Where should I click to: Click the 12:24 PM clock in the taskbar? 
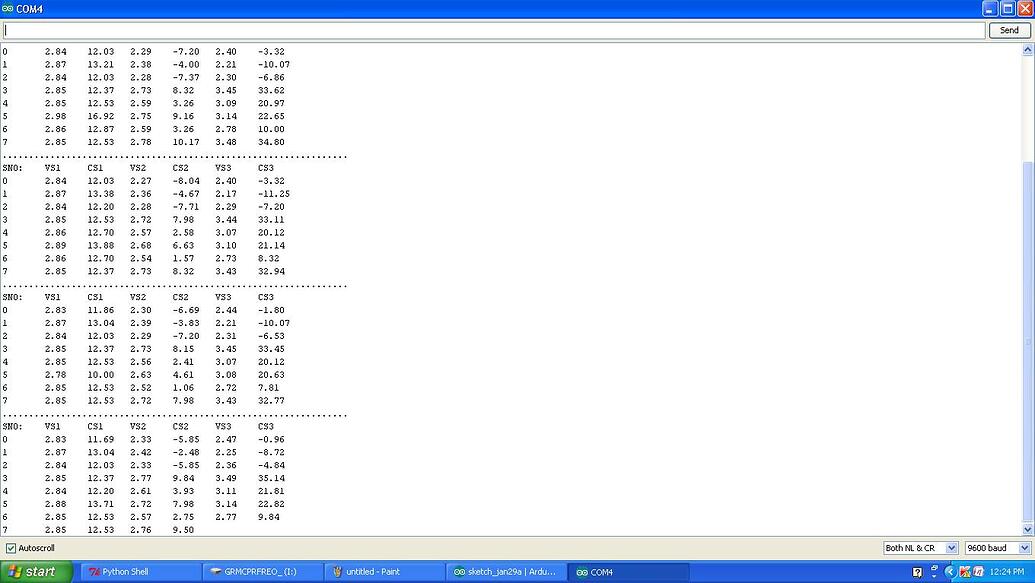pyautogui.click(x=1009, y=572)
